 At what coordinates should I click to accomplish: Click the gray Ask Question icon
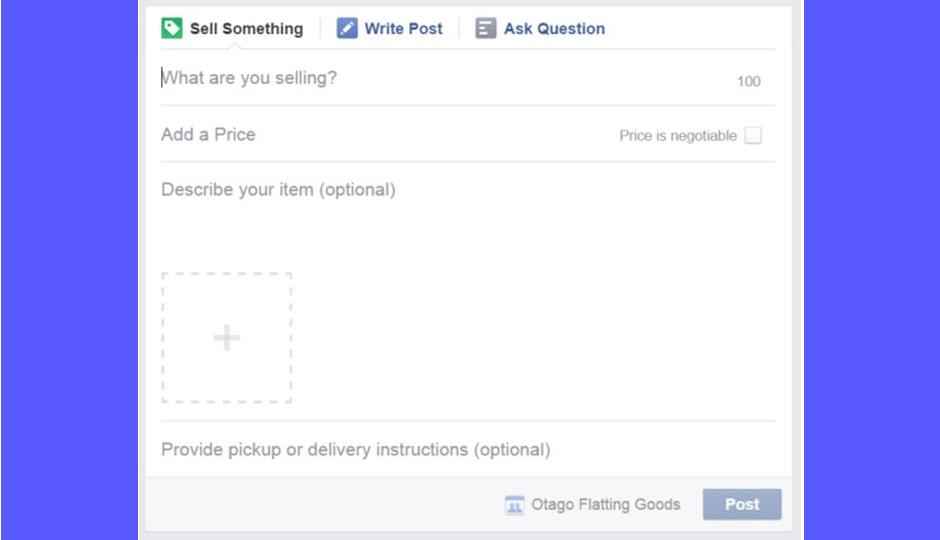point(486,28)
